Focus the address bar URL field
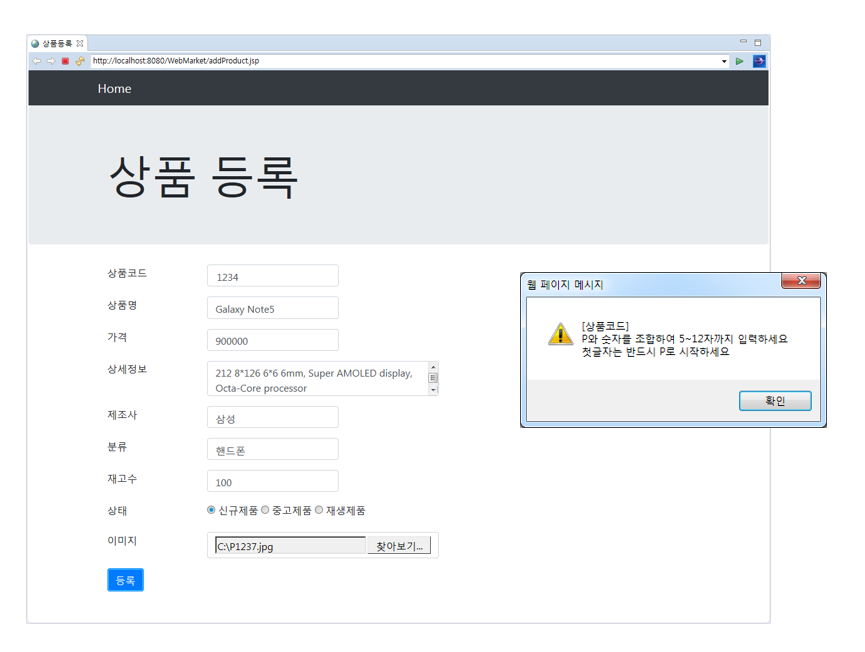The image size is (865, 652). pyautogui.click(x=405, y=61)
